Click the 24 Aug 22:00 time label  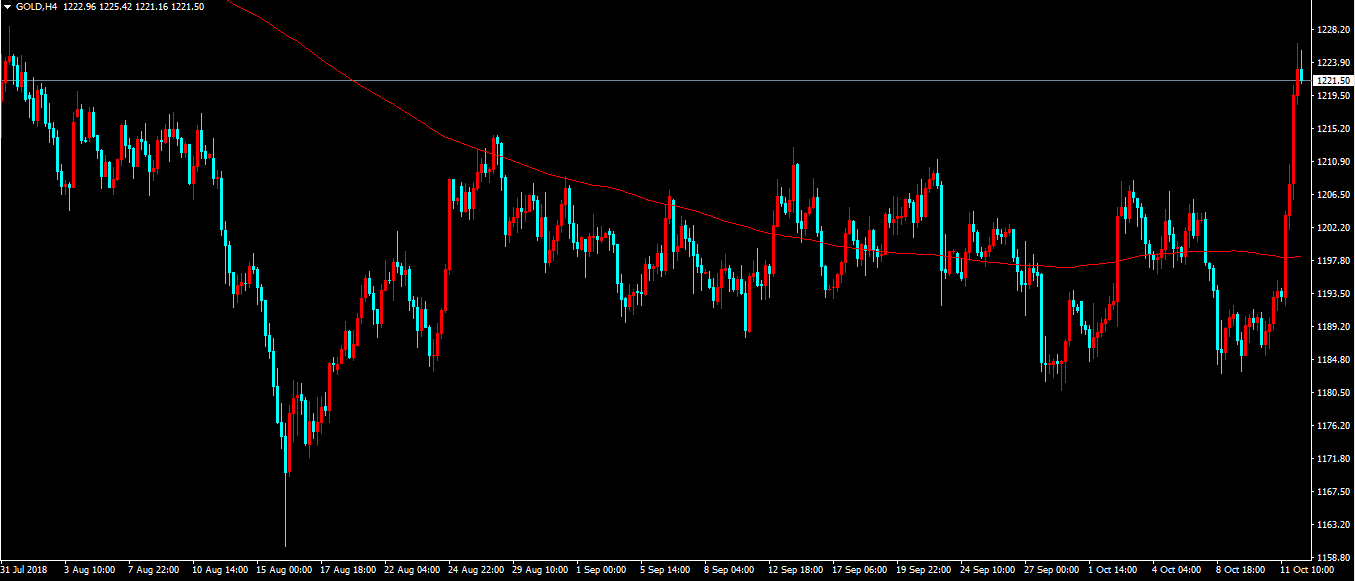[476, 570]
